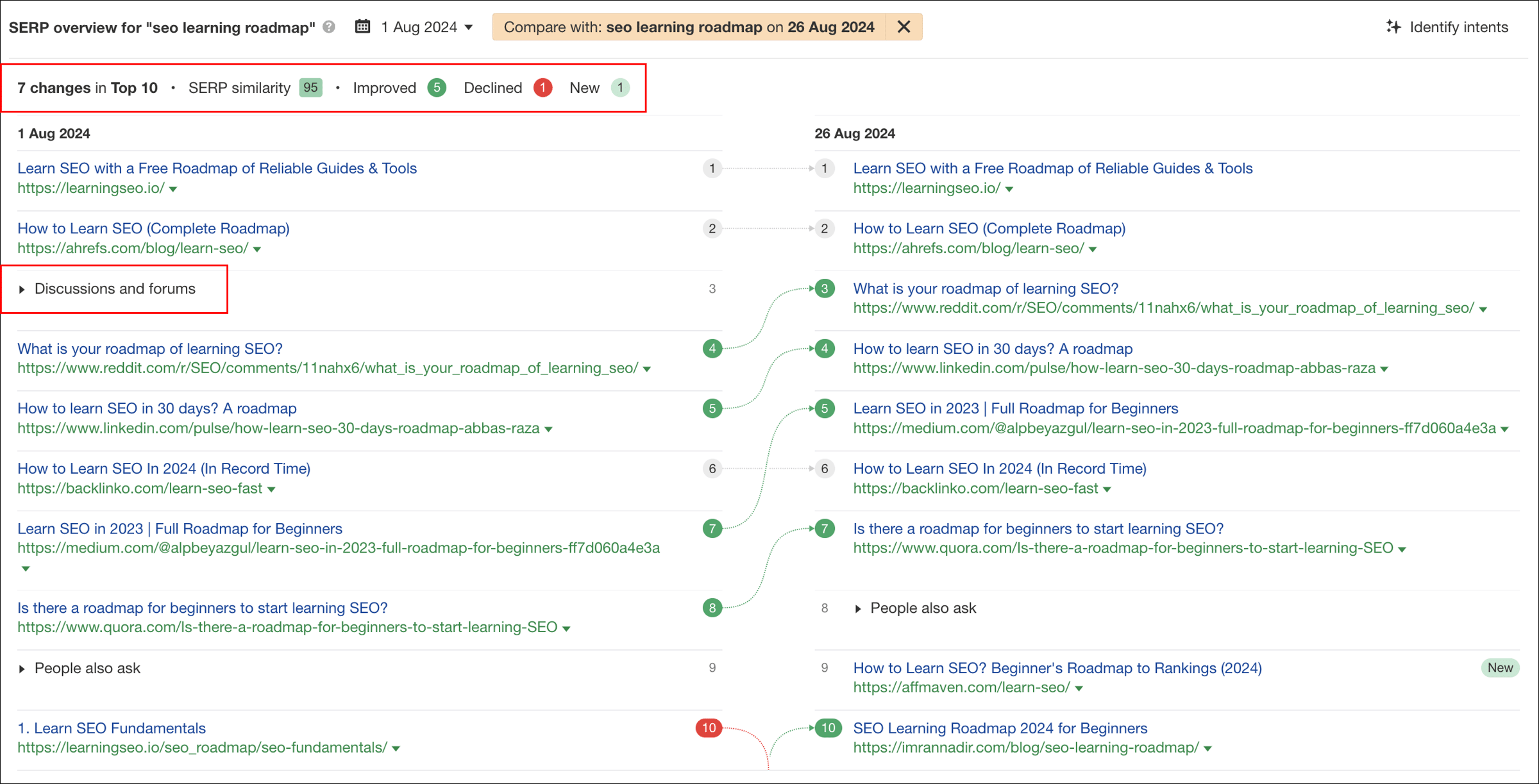Viewport: 1539px width, 784px height.
Task: Click the SERP similarity 95 badge
Action: click(x=311, y=88)
